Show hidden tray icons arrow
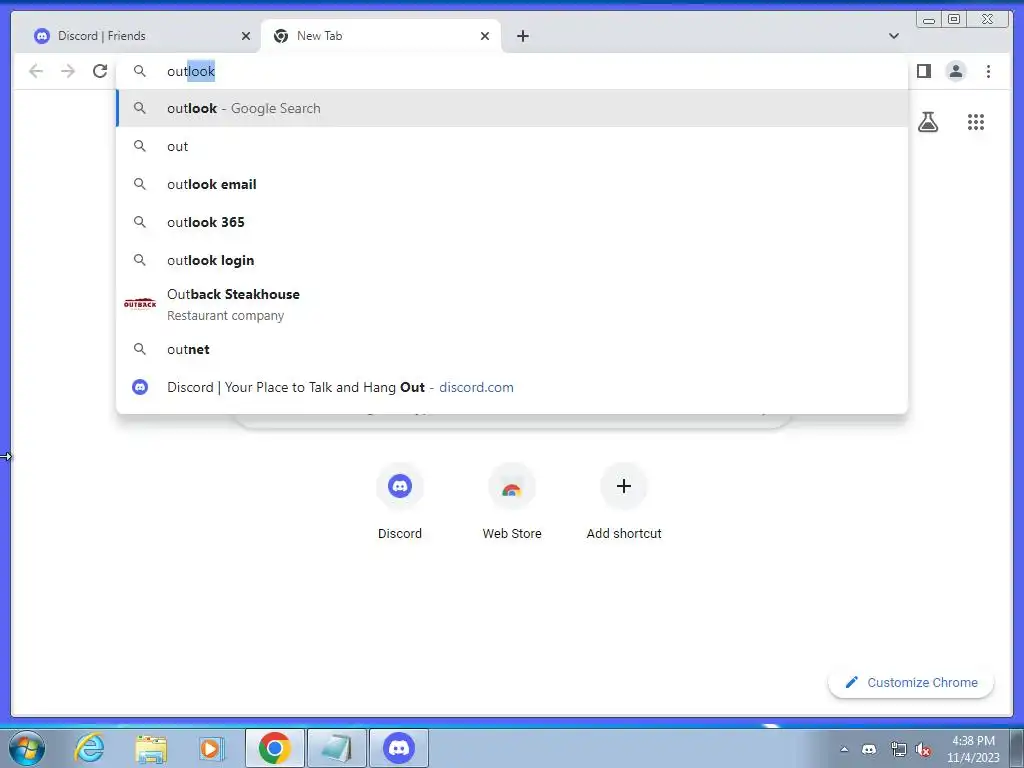The height and width of the screenshot is (768, 1024). coord(844,750)
